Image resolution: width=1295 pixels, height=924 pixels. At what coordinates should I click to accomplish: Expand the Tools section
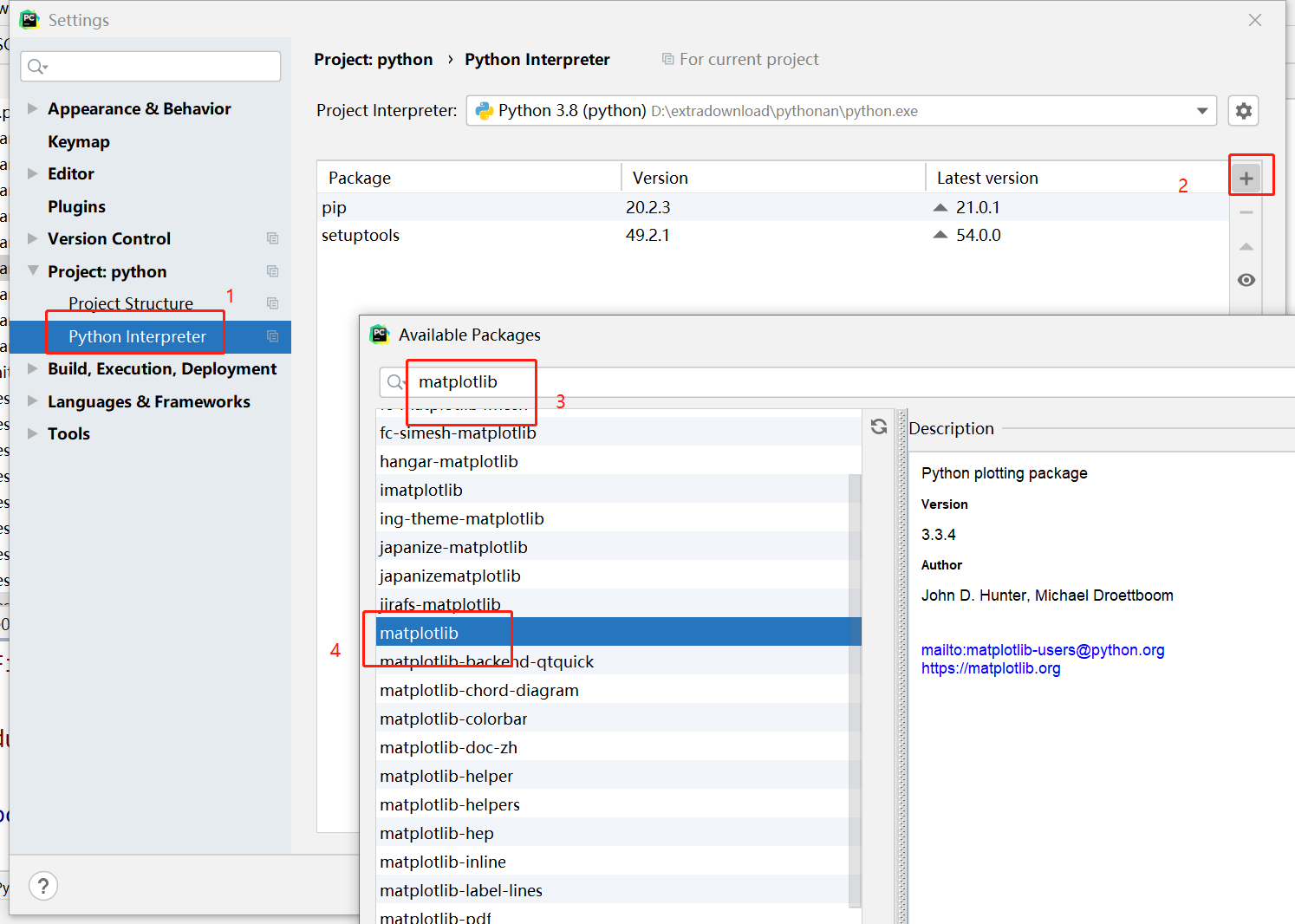click(33, 433)
